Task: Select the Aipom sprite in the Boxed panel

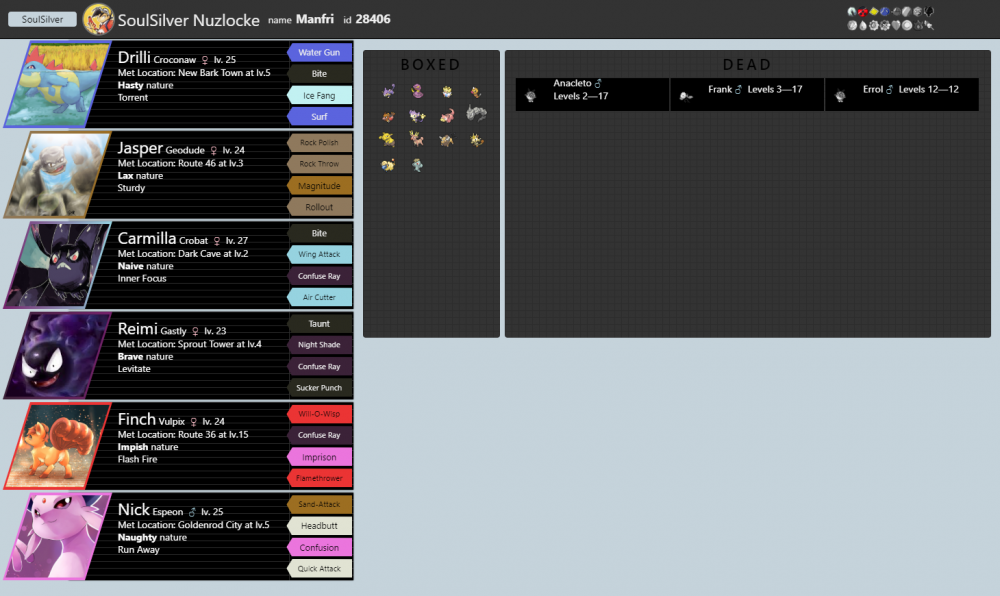Action: point(415,116)
